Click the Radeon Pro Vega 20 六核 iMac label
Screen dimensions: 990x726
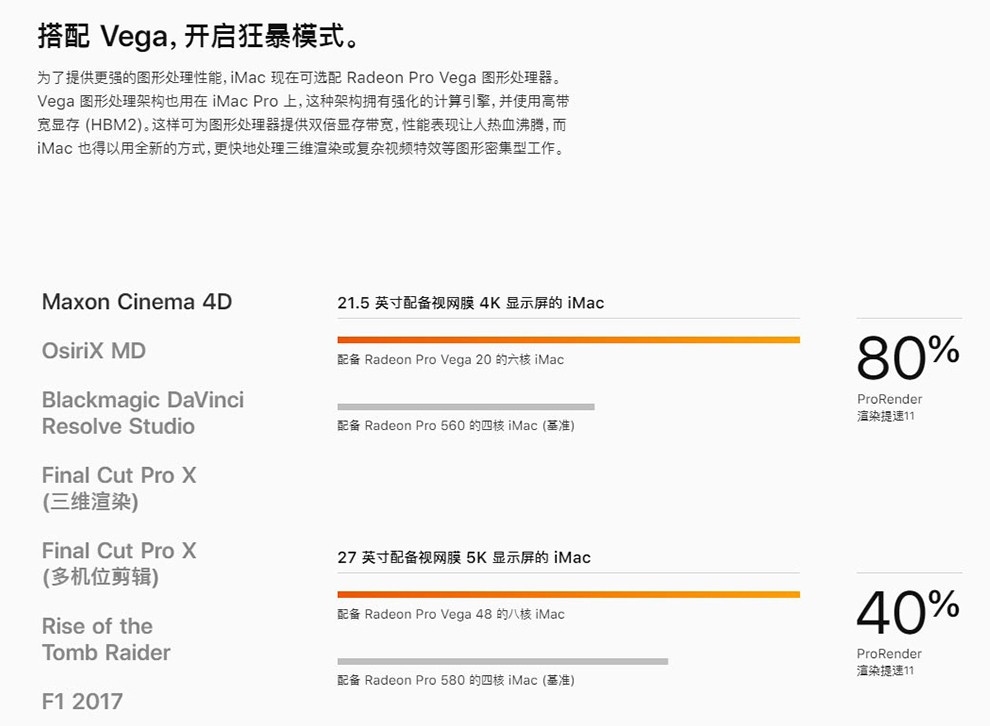[x=450, y=359]
